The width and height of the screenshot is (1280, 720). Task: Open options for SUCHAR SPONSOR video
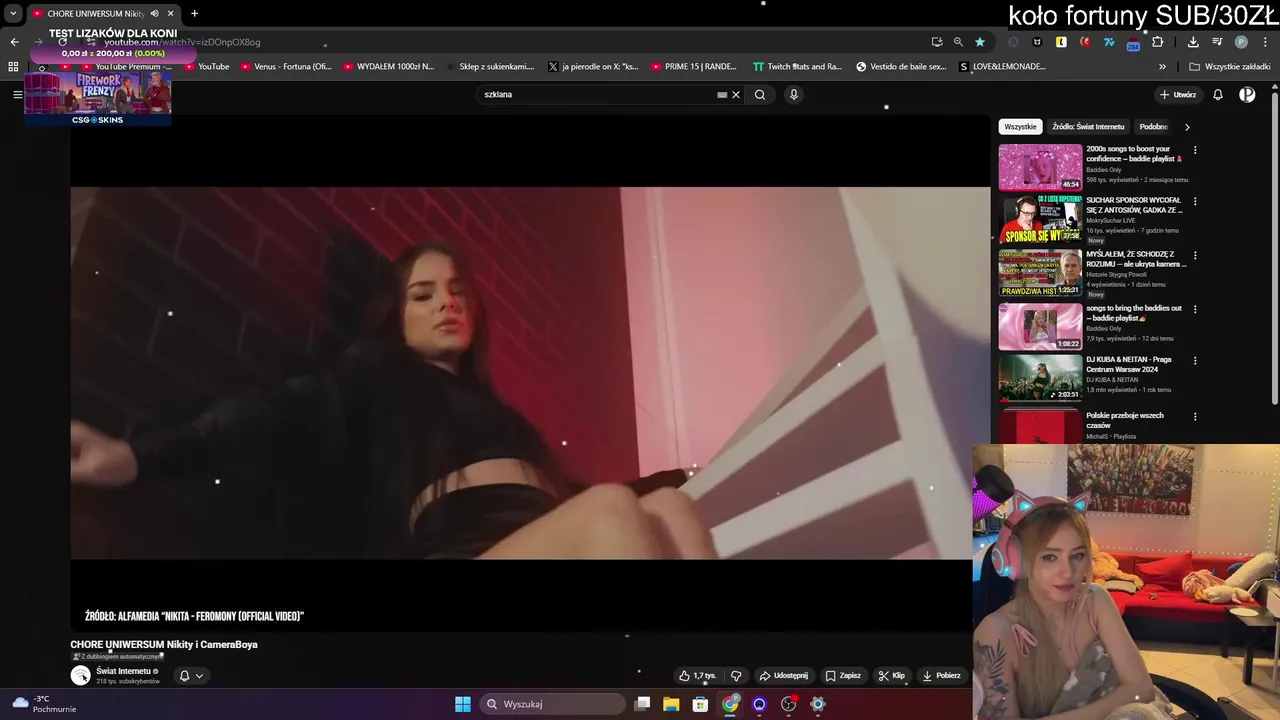coord(1195,201)
